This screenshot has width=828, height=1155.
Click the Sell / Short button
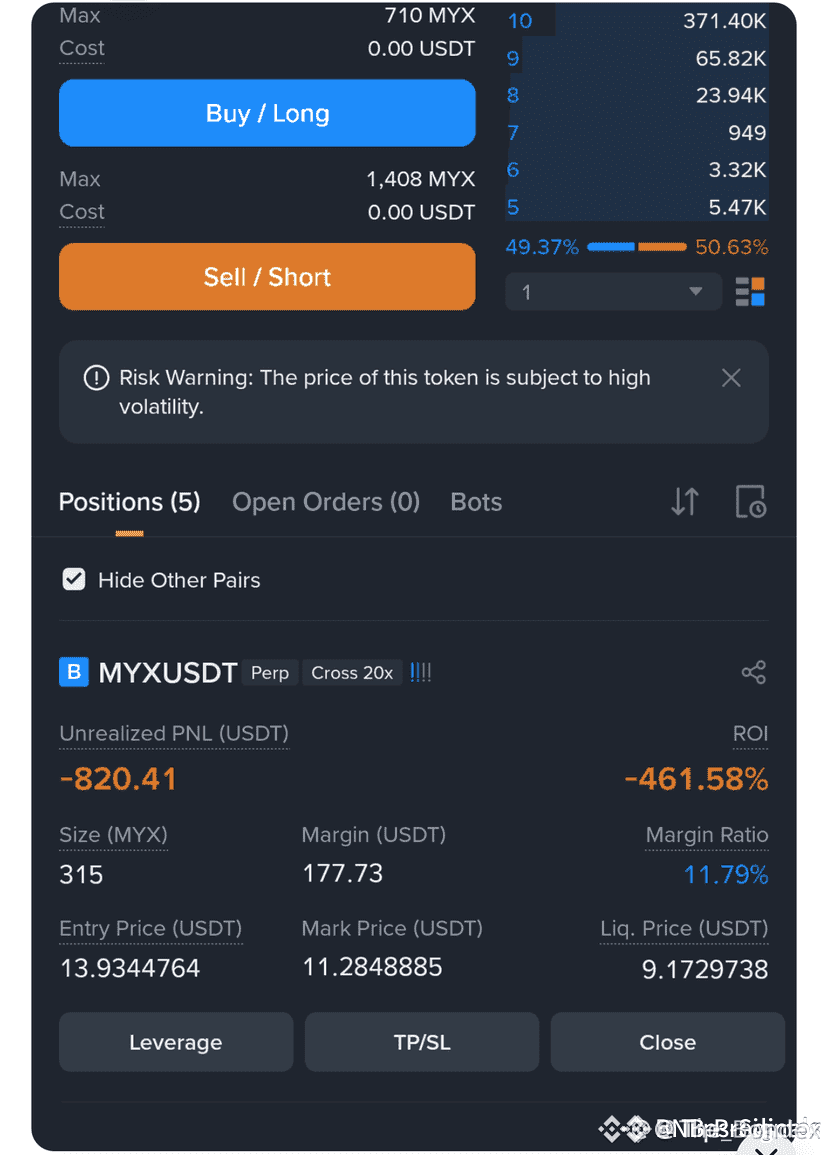(267, 277)
